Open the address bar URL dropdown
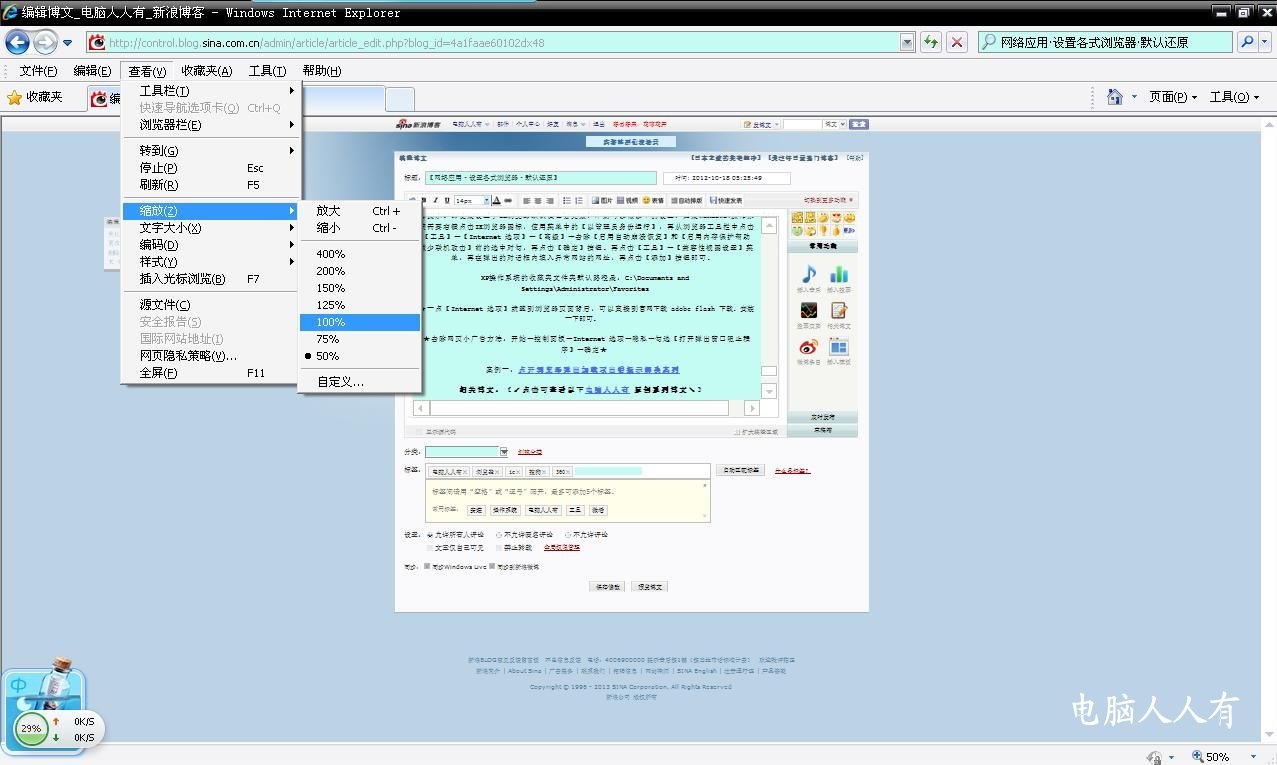The height and width of the screenshot is (765, 1277). [x=907, y=42]
